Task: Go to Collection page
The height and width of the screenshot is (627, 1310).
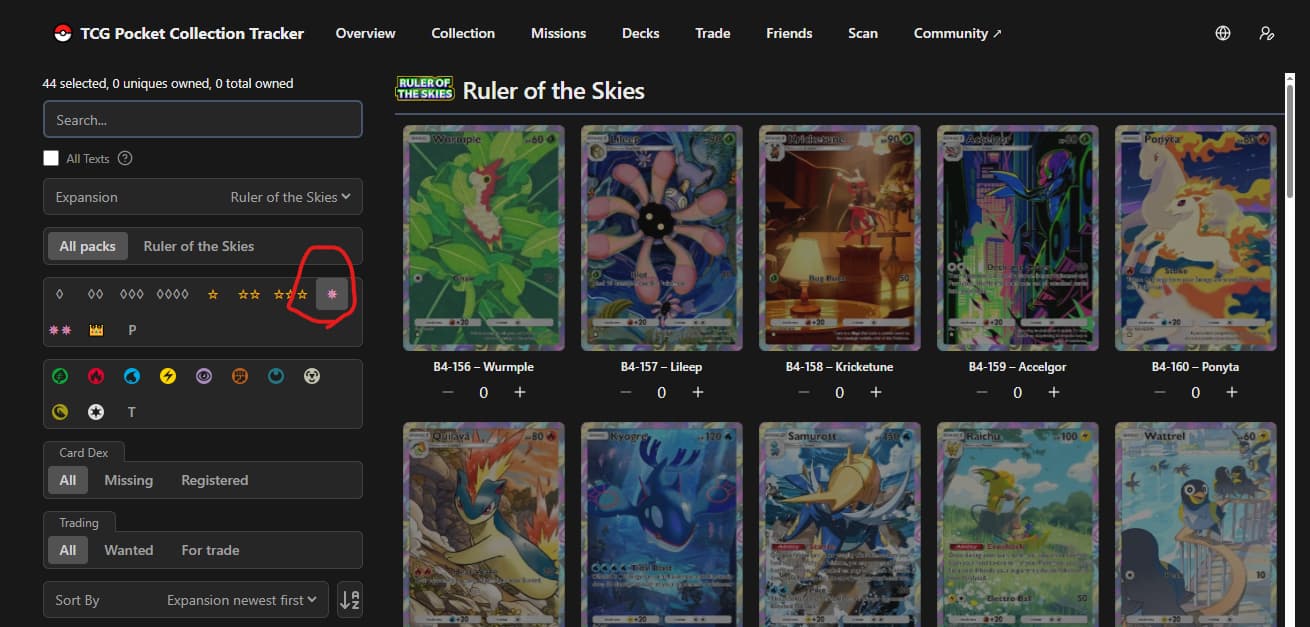Action: click(x=463, y=33)
